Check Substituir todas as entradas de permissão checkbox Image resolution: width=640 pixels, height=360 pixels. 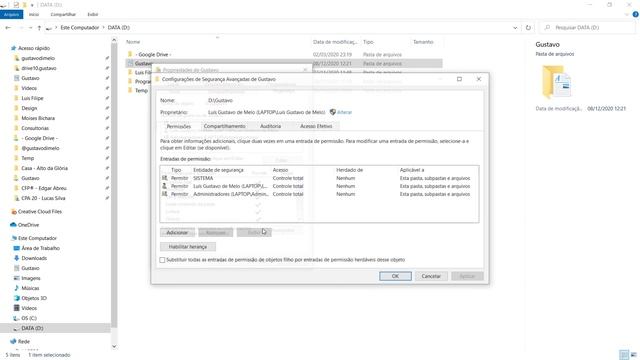pos(162,260)
